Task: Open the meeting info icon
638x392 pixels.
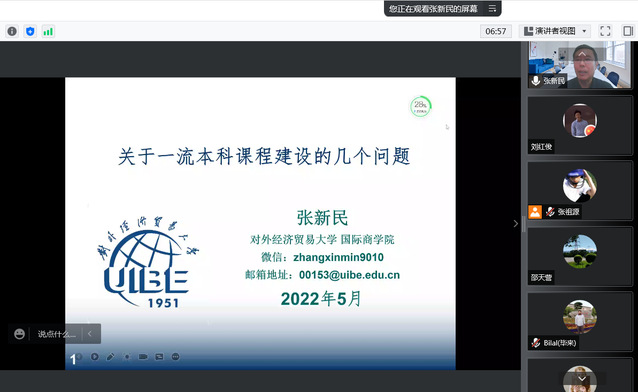Action: pyautogui.click(x=12, y=31)
